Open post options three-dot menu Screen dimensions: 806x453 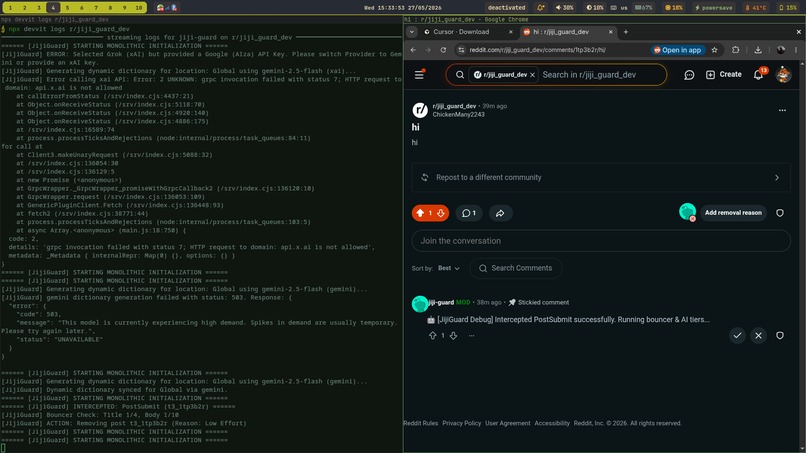(782, 111)
